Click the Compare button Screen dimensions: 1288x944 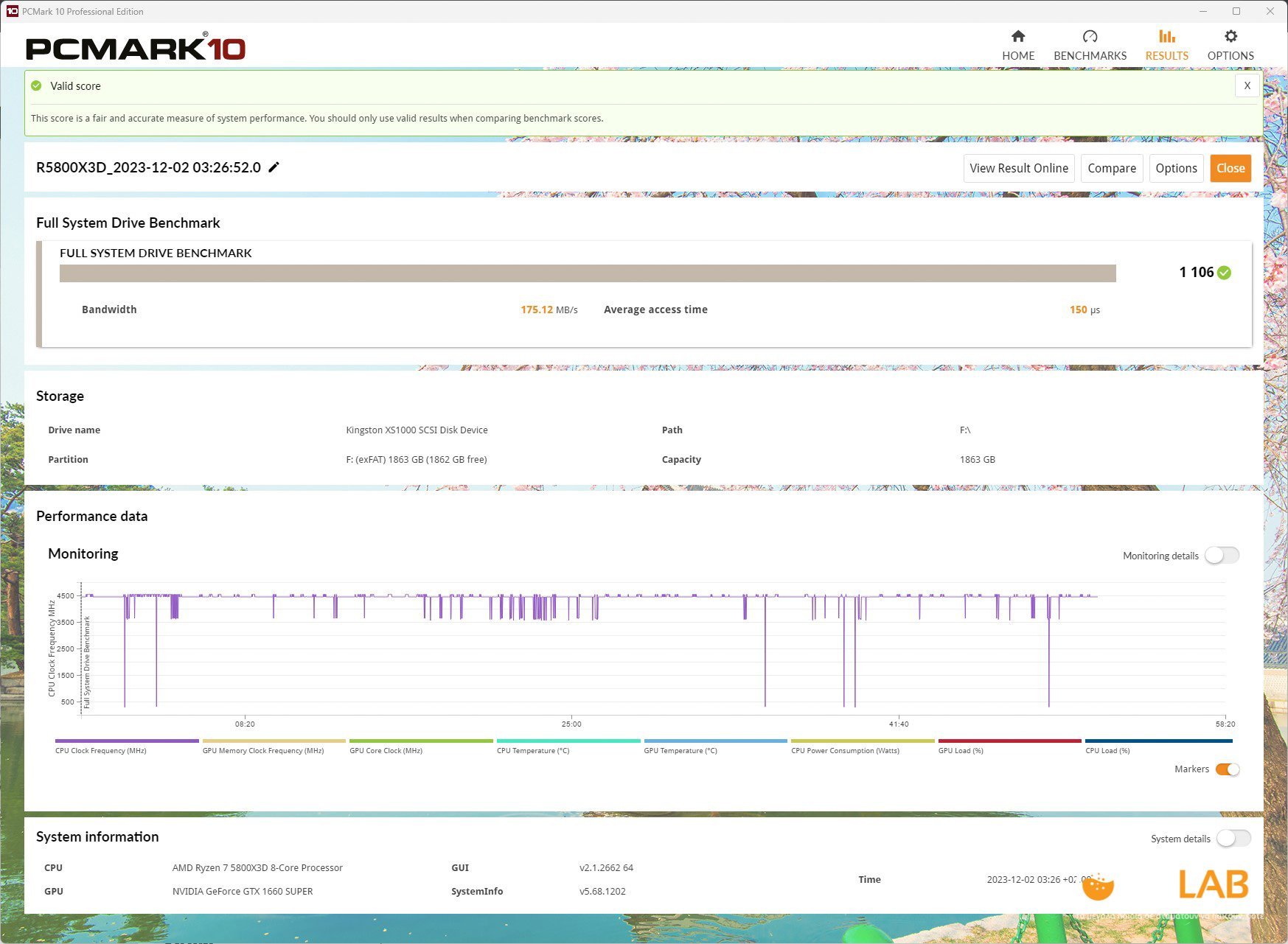pos(1112,168)
